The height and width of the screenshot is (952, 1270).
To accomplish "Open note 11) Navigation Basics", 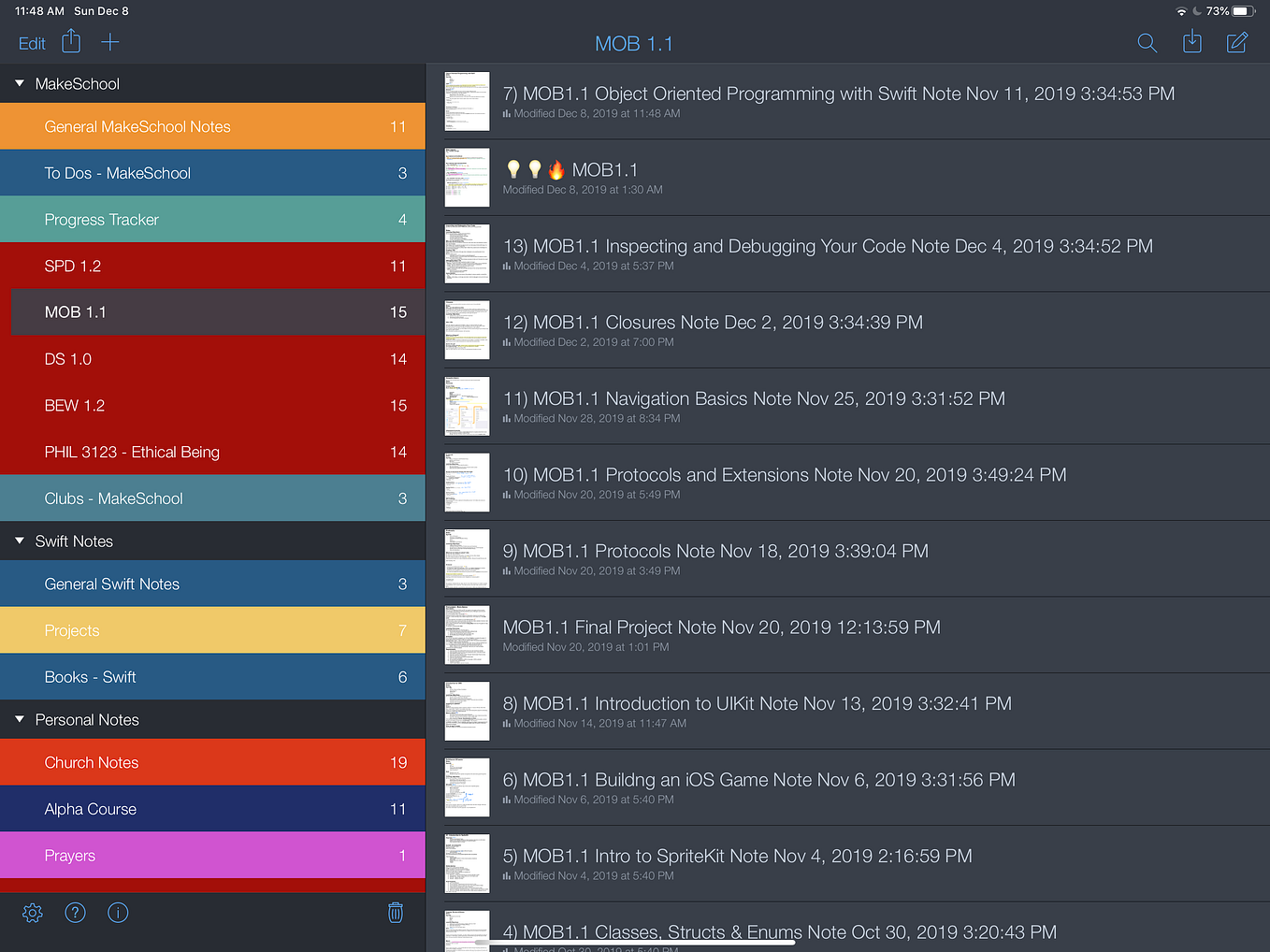I will 848,406.
